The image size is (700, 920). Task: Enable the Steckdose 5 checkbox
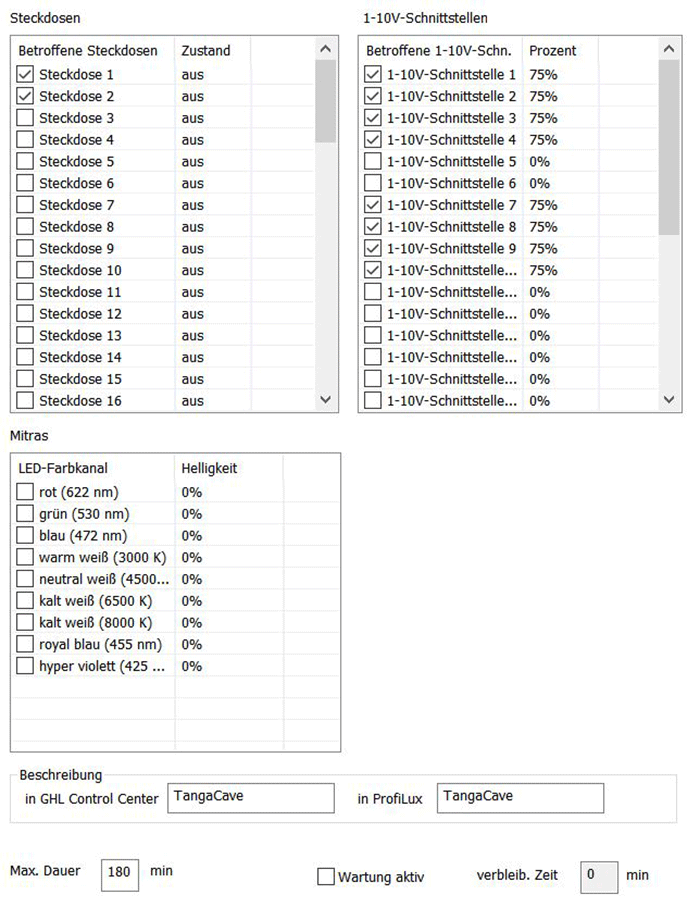tap(26, 162)
